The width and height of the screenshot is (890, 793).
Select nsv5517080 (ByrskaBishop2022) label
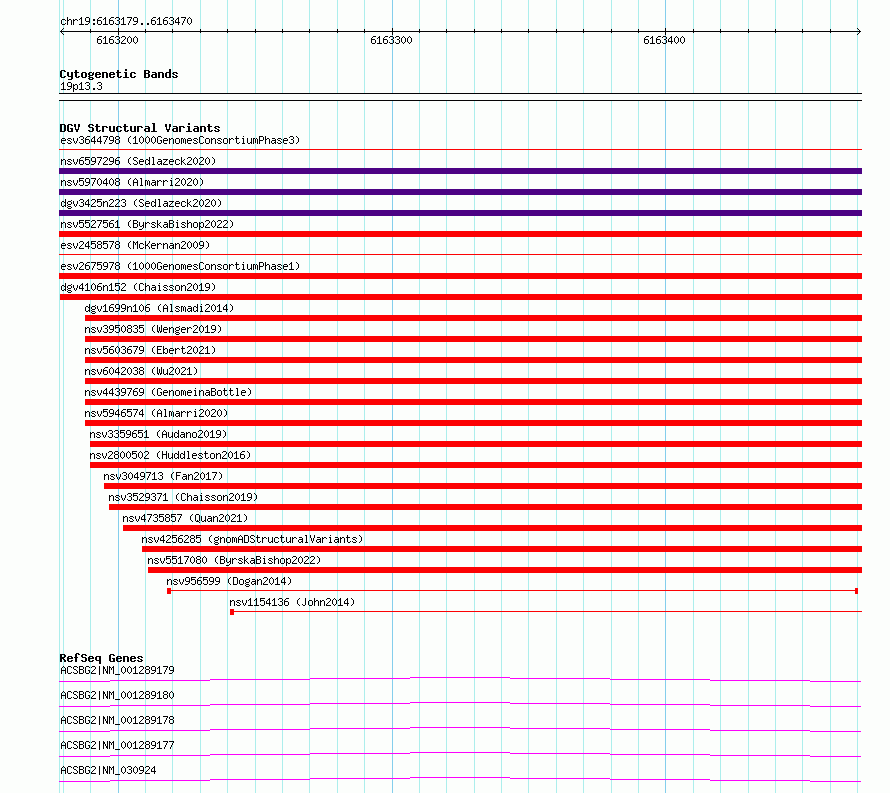[x=234, y=560]
